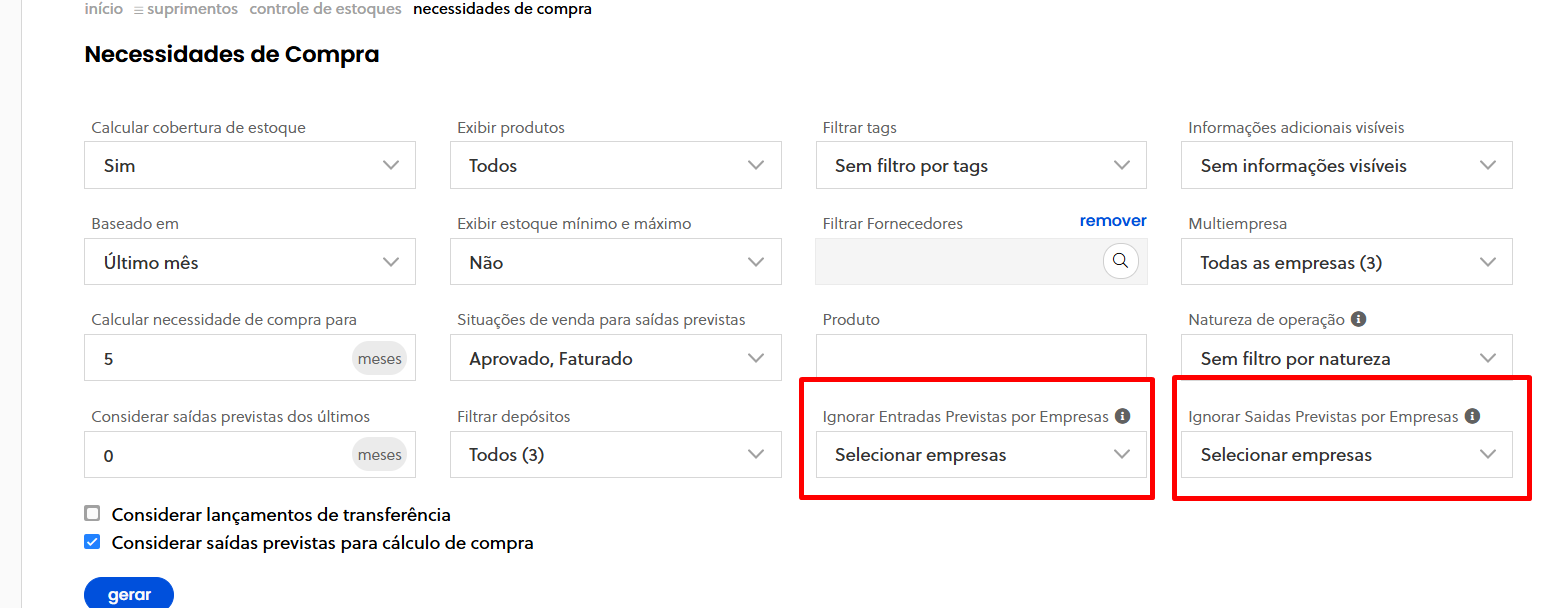Open controle de estoques breadcrumb
The width and height of the screenshot is (1561, 608).
(325, 9)
